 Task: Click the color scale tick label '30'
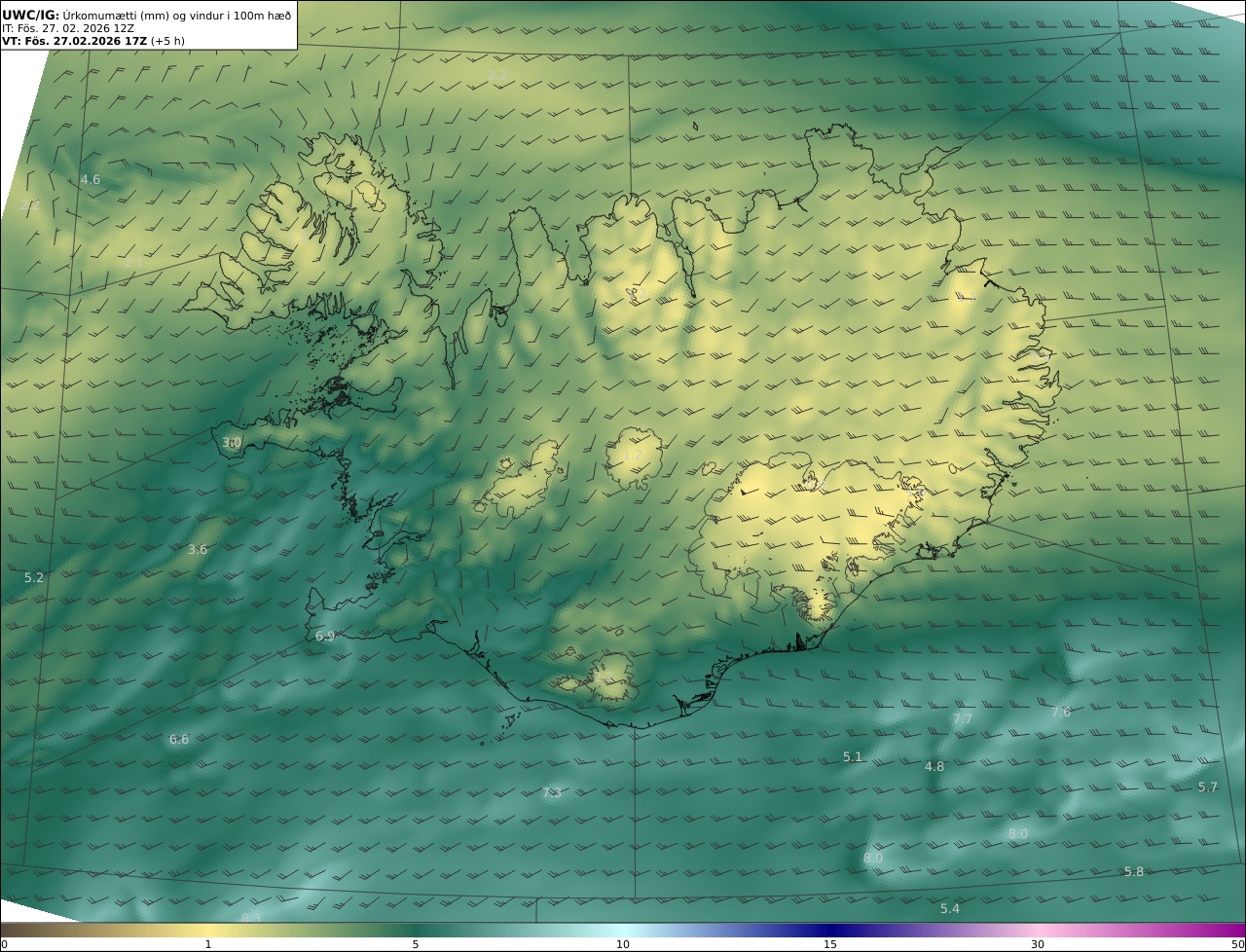pos(1038,944)
